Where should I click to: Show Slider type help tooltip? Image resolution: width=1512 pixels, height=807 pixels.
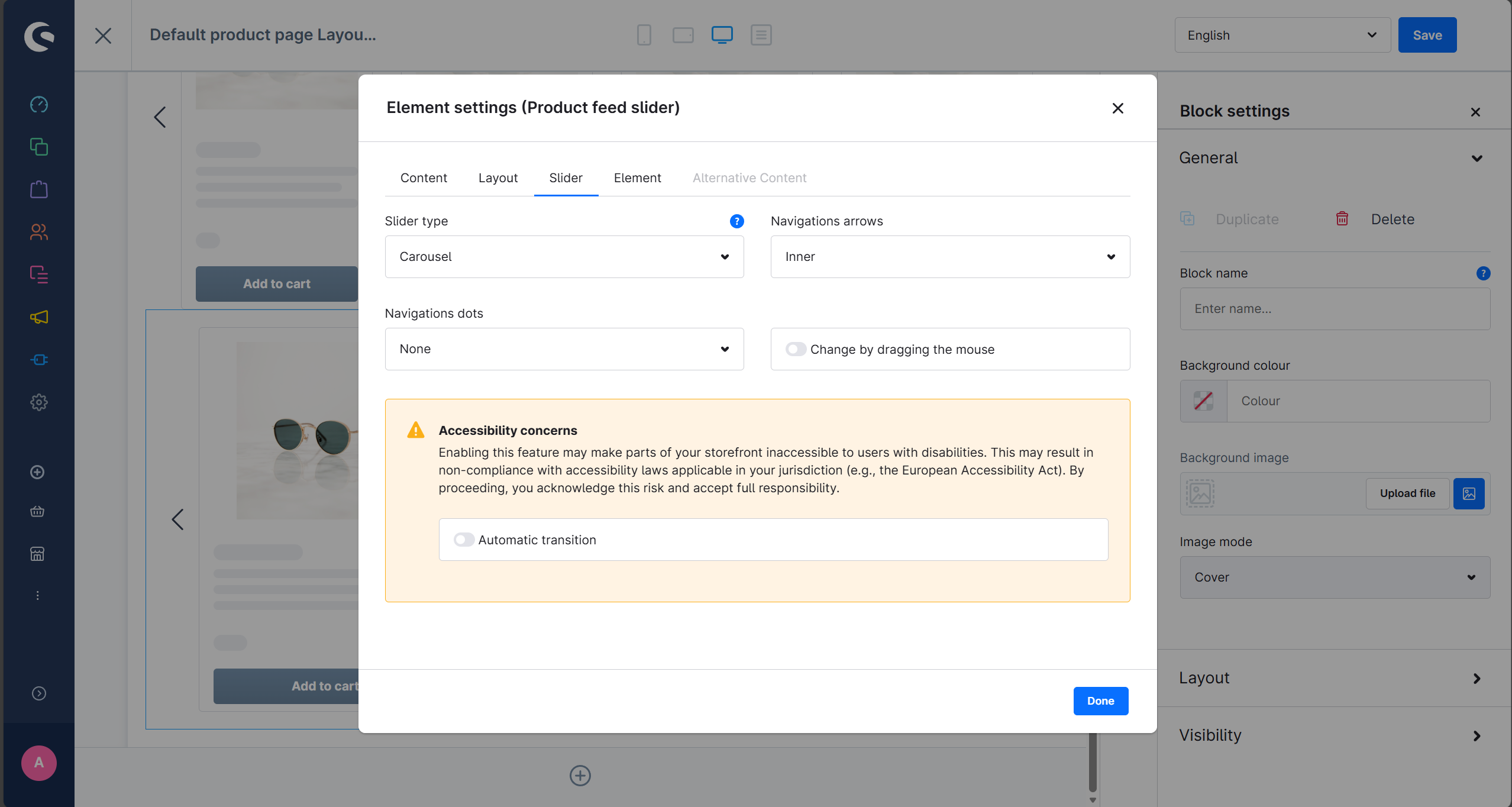coord(737,221)
